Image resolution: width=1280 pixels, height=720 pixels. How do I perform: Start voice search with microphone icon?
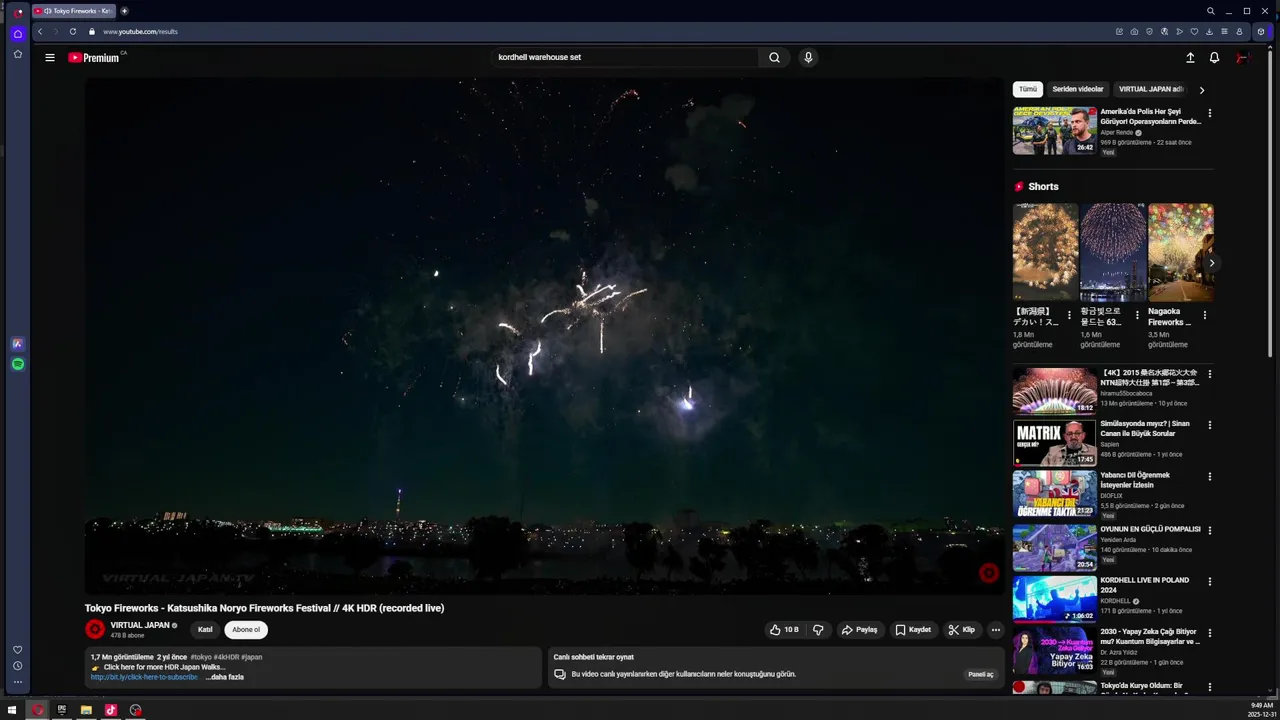(808, 58)
